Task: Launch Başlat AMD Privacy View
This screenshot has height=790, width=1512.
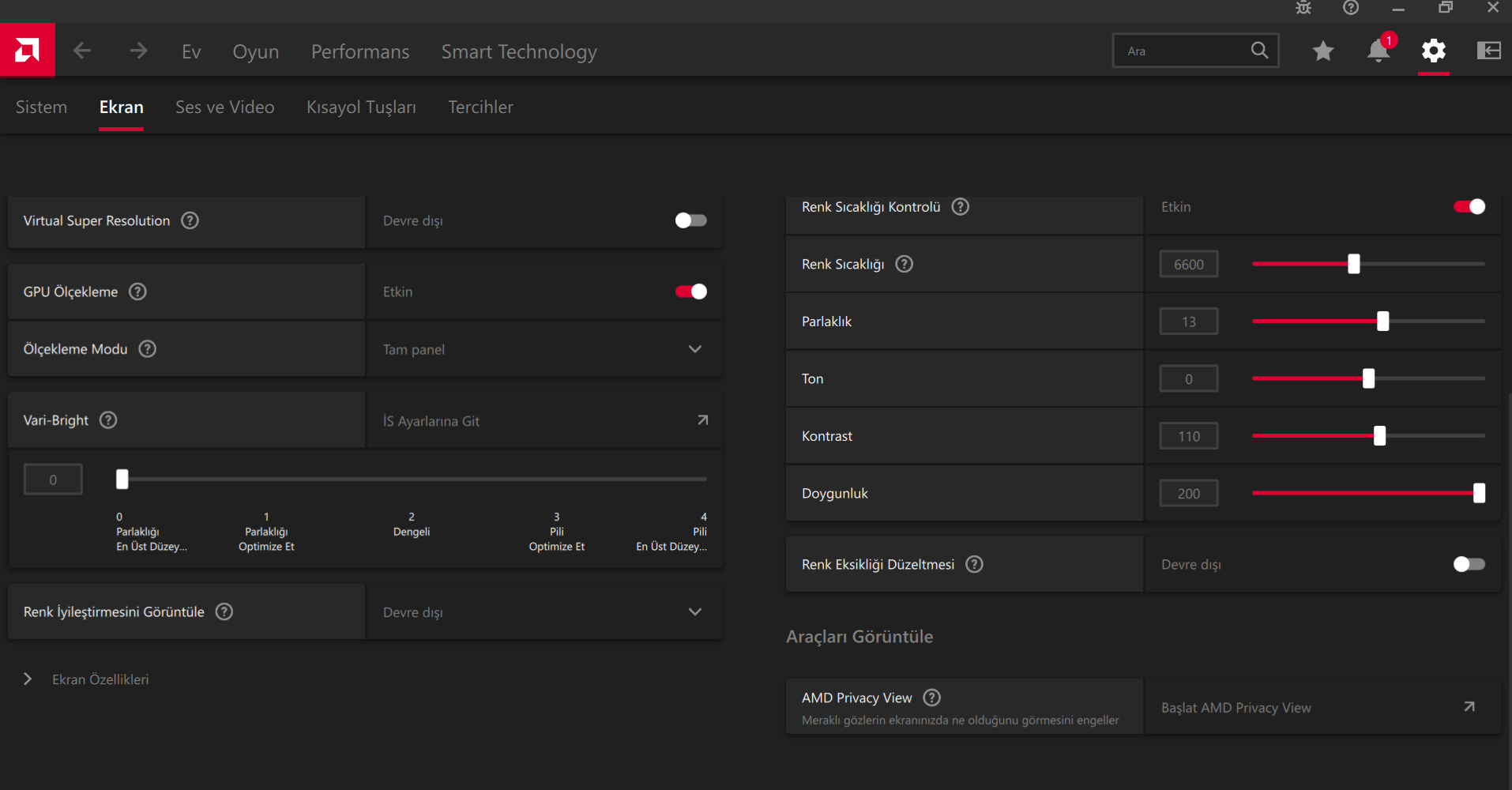Action: click(x=1322, y=707)
